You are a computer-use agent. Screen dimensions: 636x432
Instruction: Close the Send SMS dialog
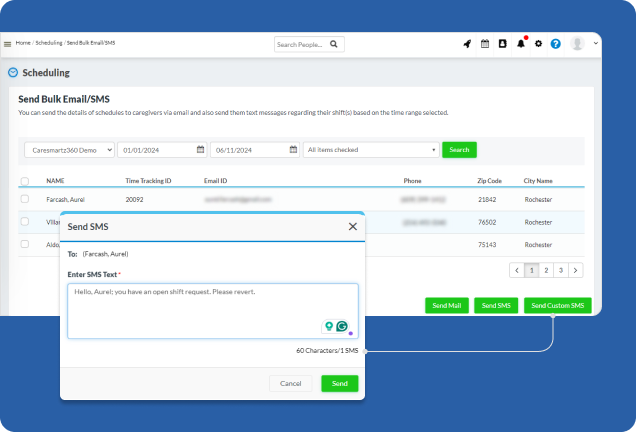352,227
